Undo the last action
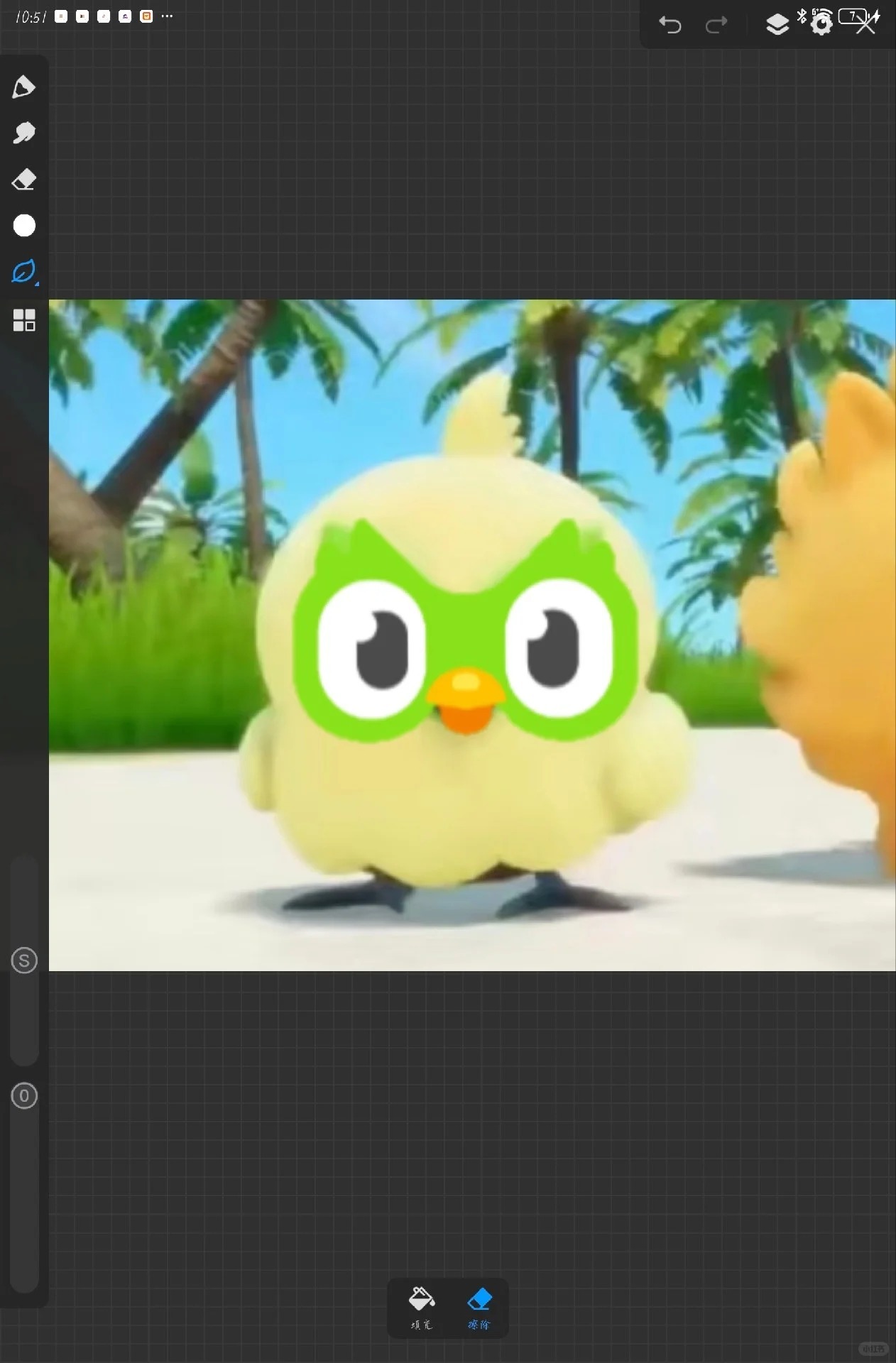The image size is (896, 1363). pos(670,26)
